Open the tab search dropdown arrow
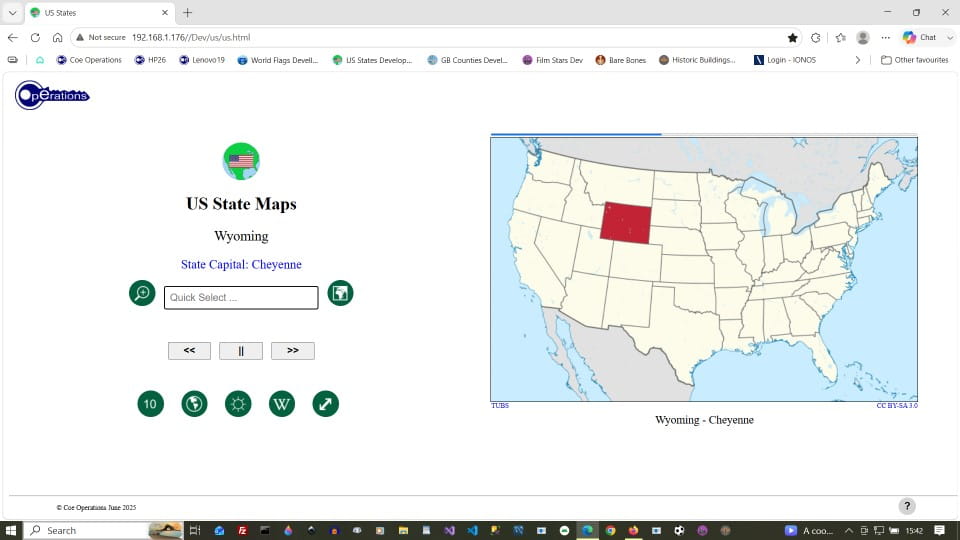 pyautogui.click(x=12, y=12)
